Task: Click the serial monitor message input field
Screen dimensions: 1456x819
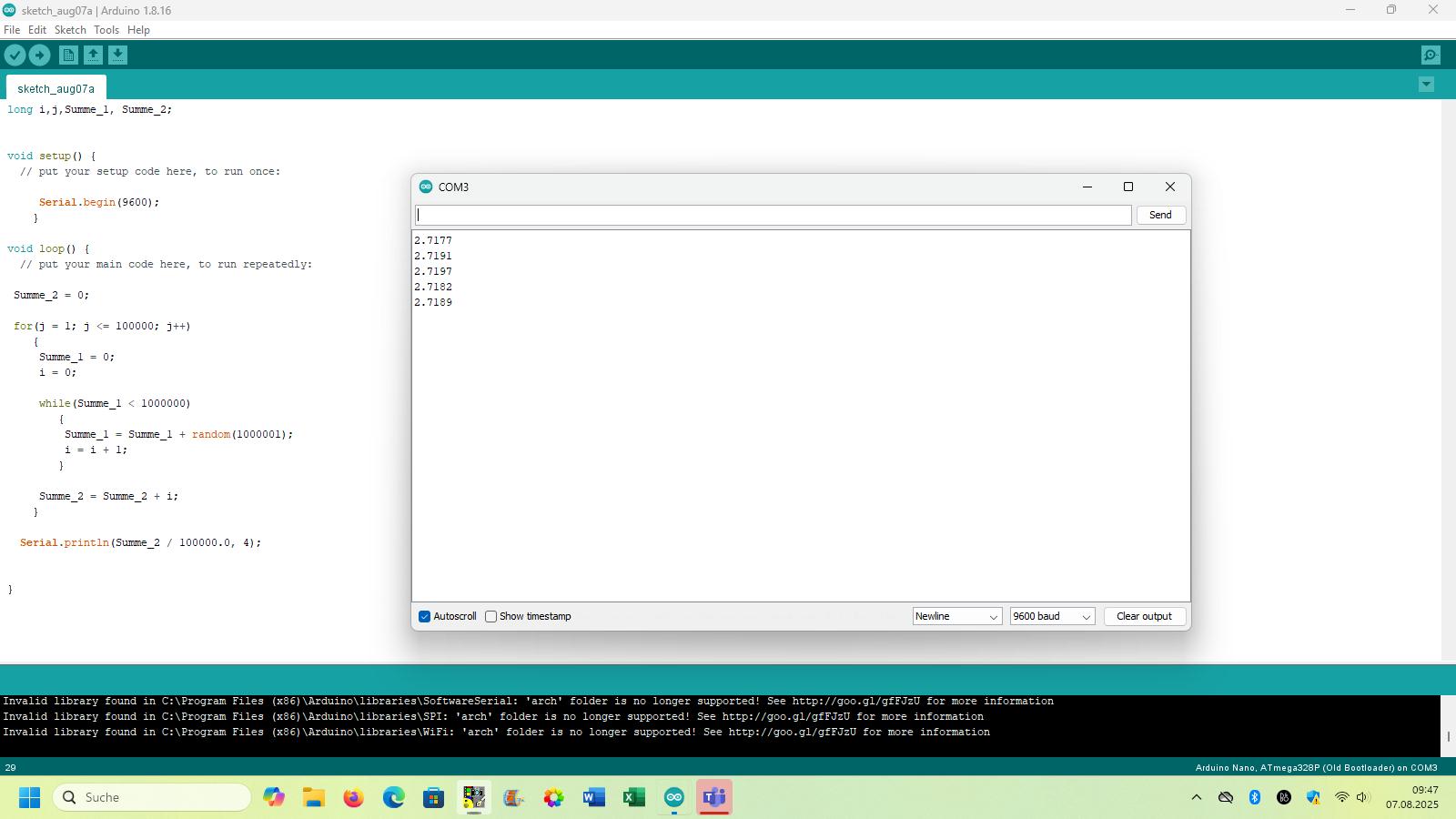Action: (773, 216)
